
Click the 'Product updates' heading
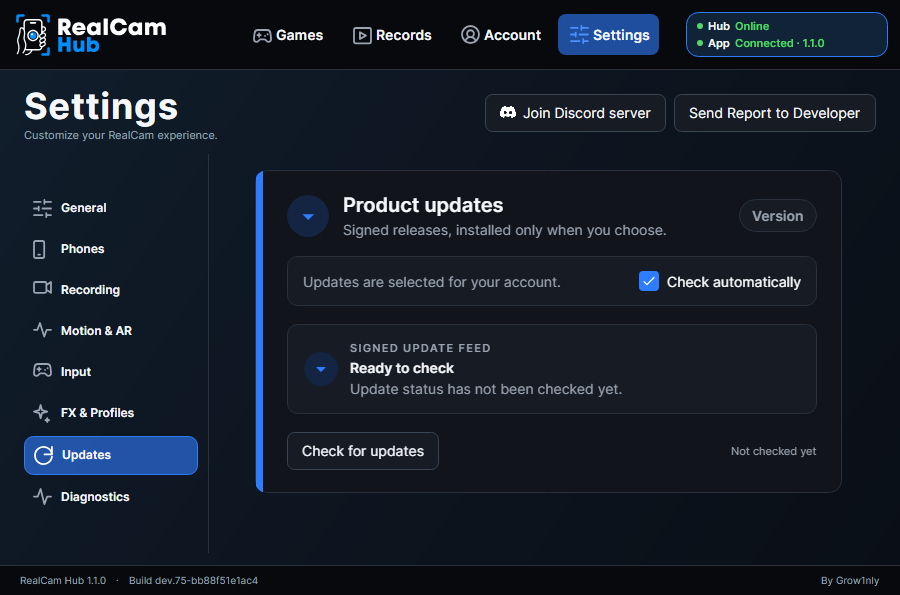tap(423, 205)
